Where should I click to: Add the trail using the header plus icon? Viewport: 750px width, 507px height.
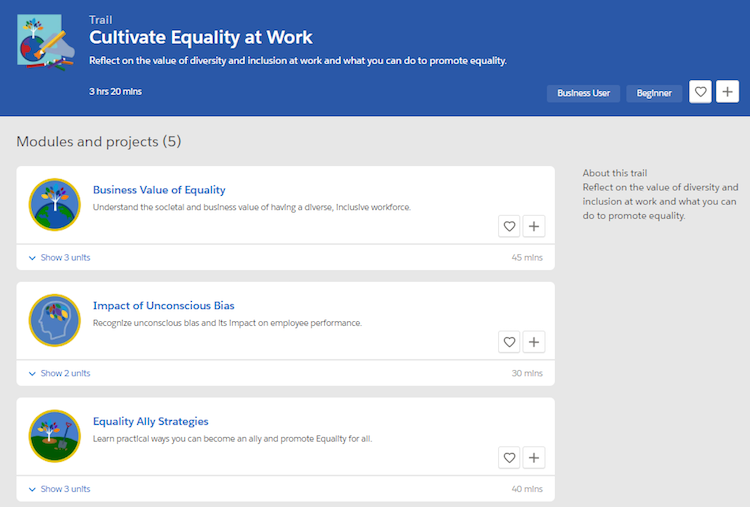point(727,92)
